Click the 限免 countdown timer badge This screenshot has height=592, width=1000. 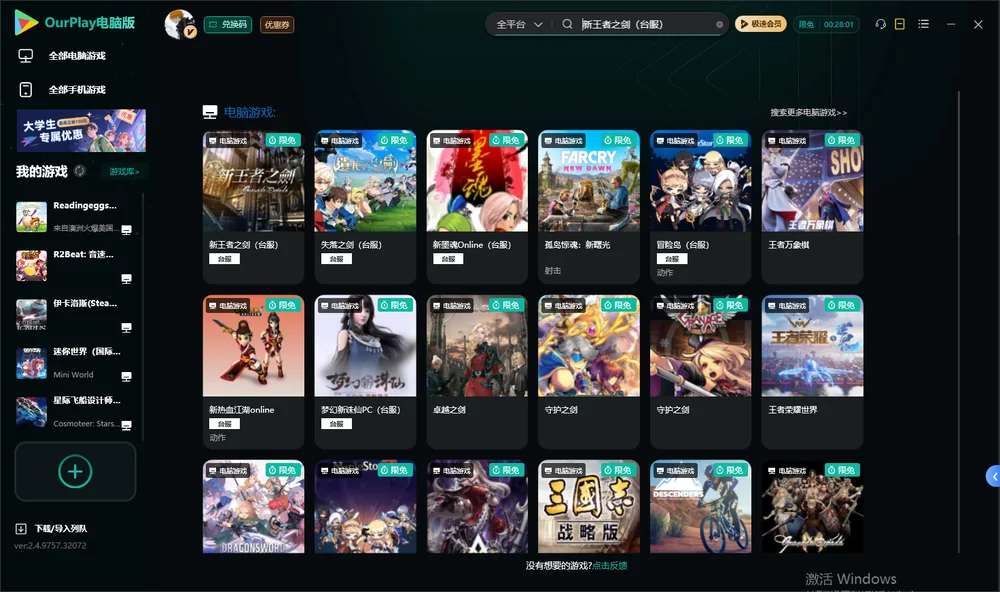pyautogui.click(x=826, y=24)
